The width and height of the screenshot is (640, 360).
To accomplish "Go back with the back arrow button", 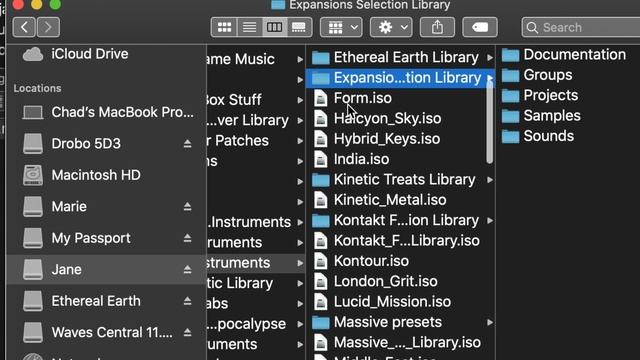I will (24, 27).
